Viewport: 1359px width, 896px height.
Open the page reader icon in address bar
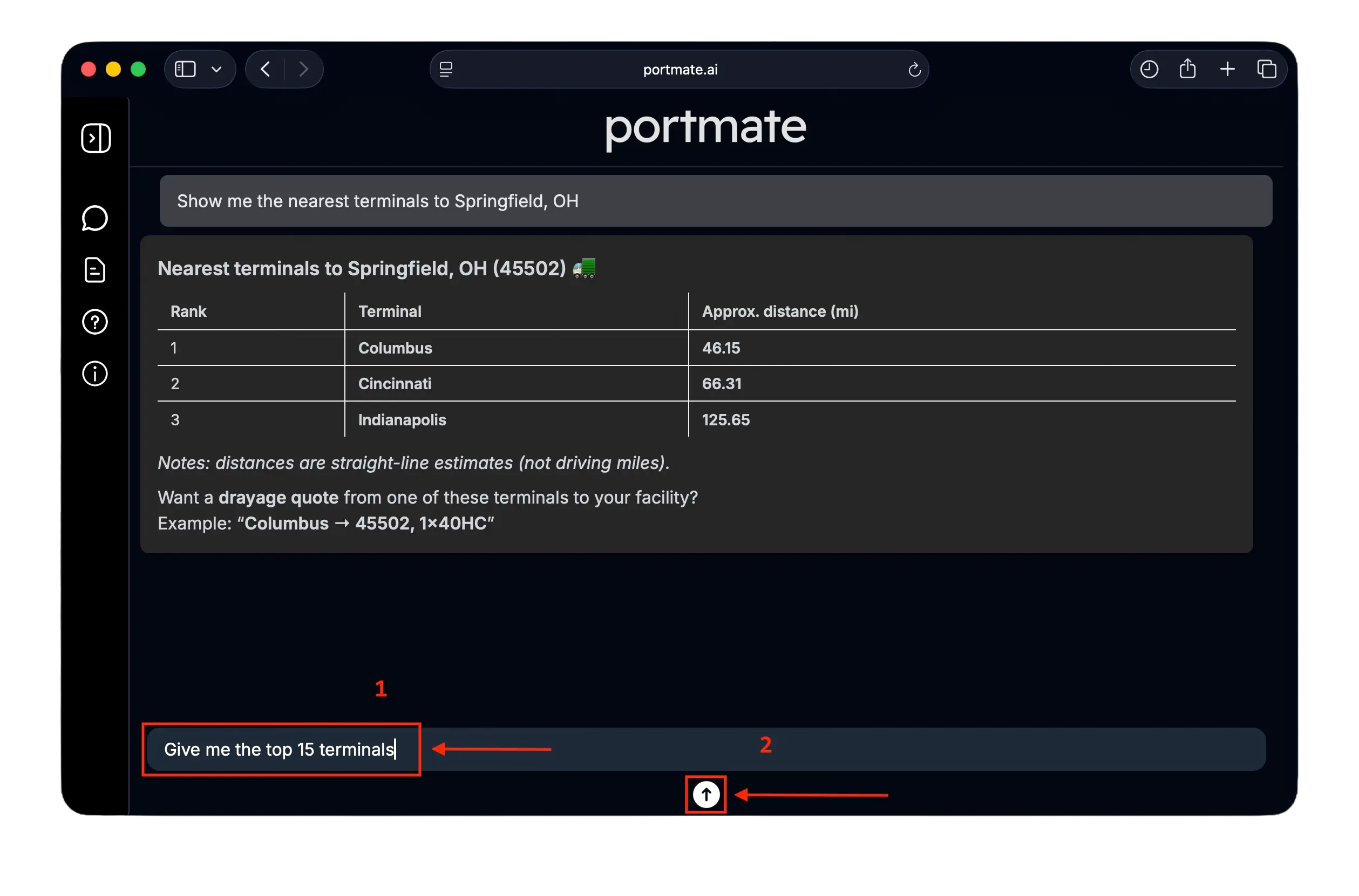point(446,69)
